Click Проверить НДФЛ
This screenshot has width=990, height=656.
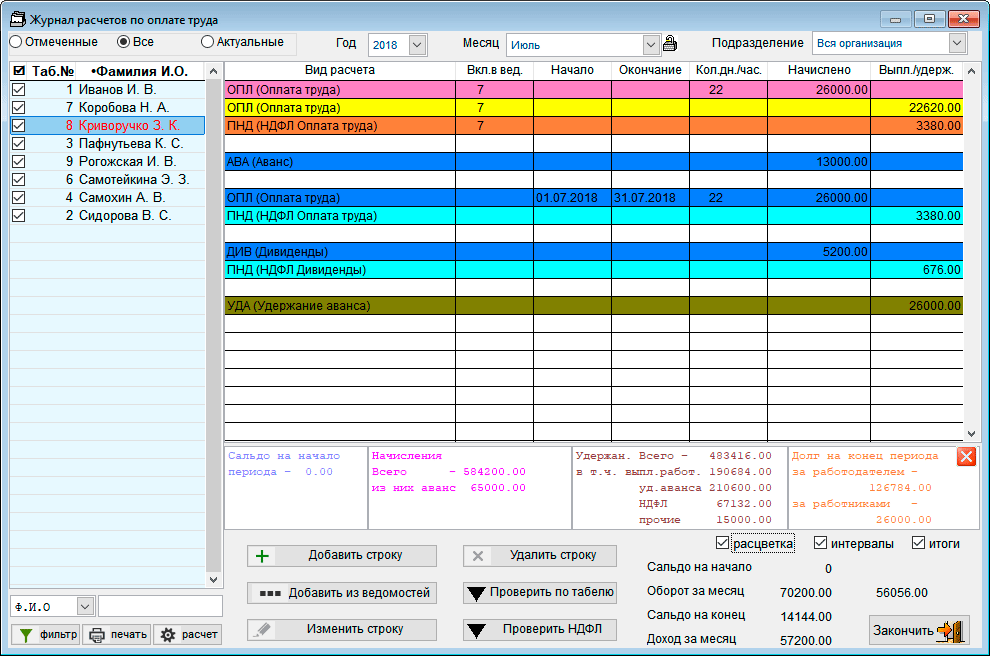pyautogui.click(x=540, y=629)
